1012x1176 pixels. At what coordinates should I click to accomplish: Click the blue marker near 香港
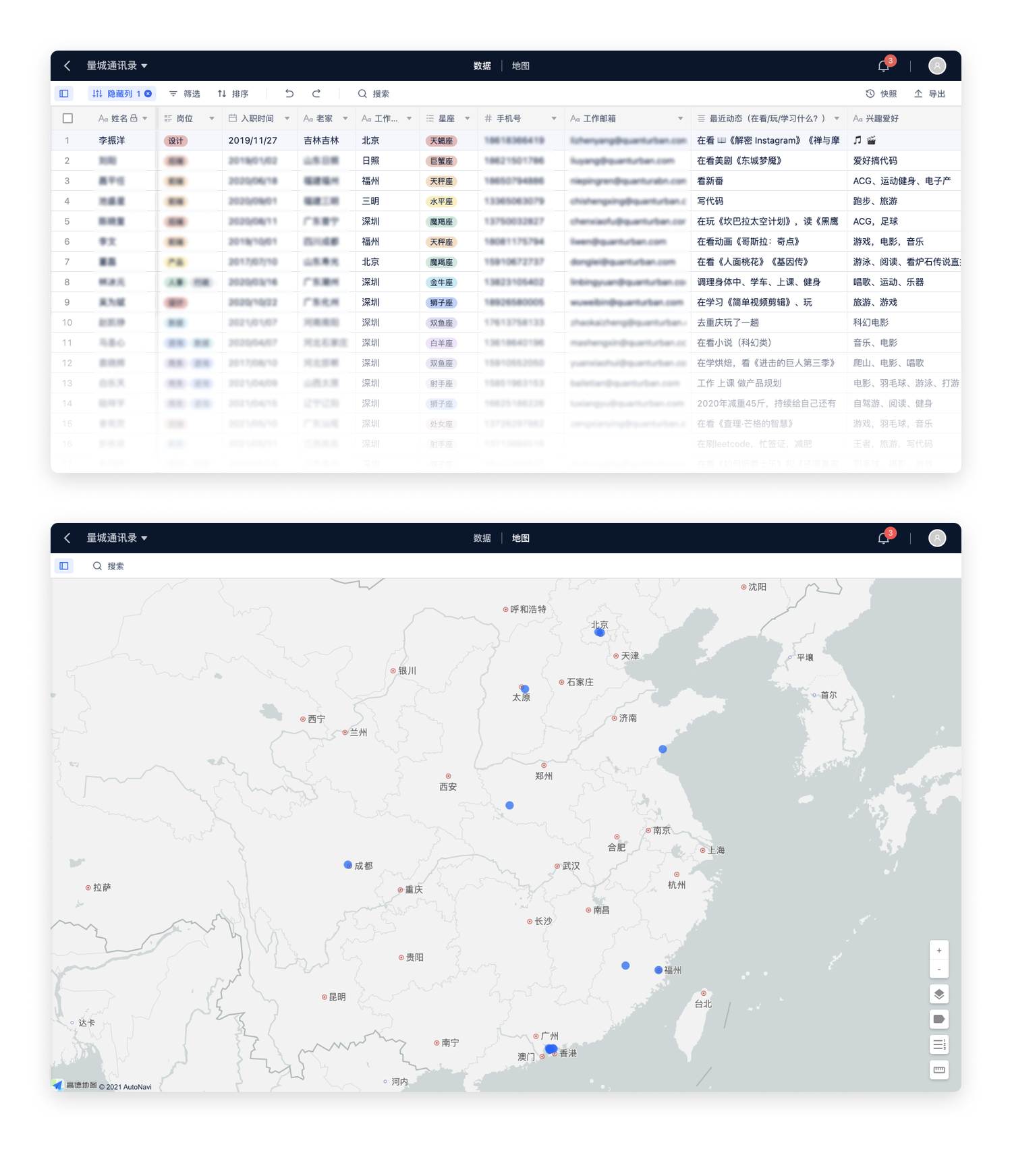[x=551, y=1049]
